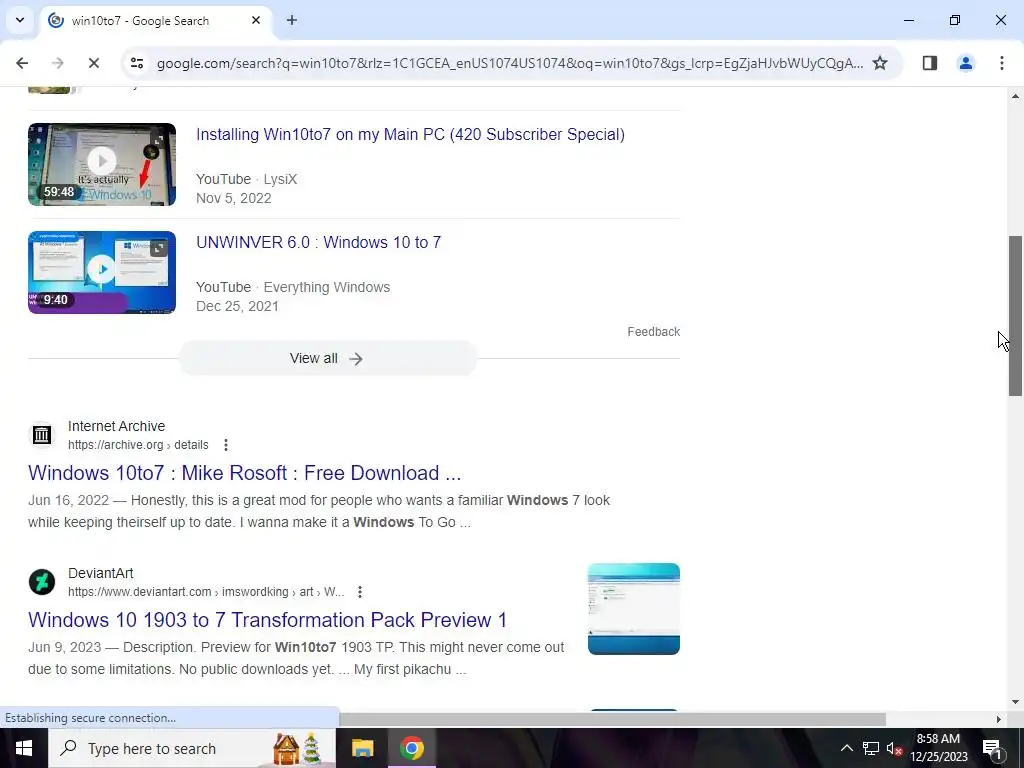Image resolution: width=1024 pixels, height=768 pixels.
Task: Show hidden system tray icons
Action: [x=846, y=748]
